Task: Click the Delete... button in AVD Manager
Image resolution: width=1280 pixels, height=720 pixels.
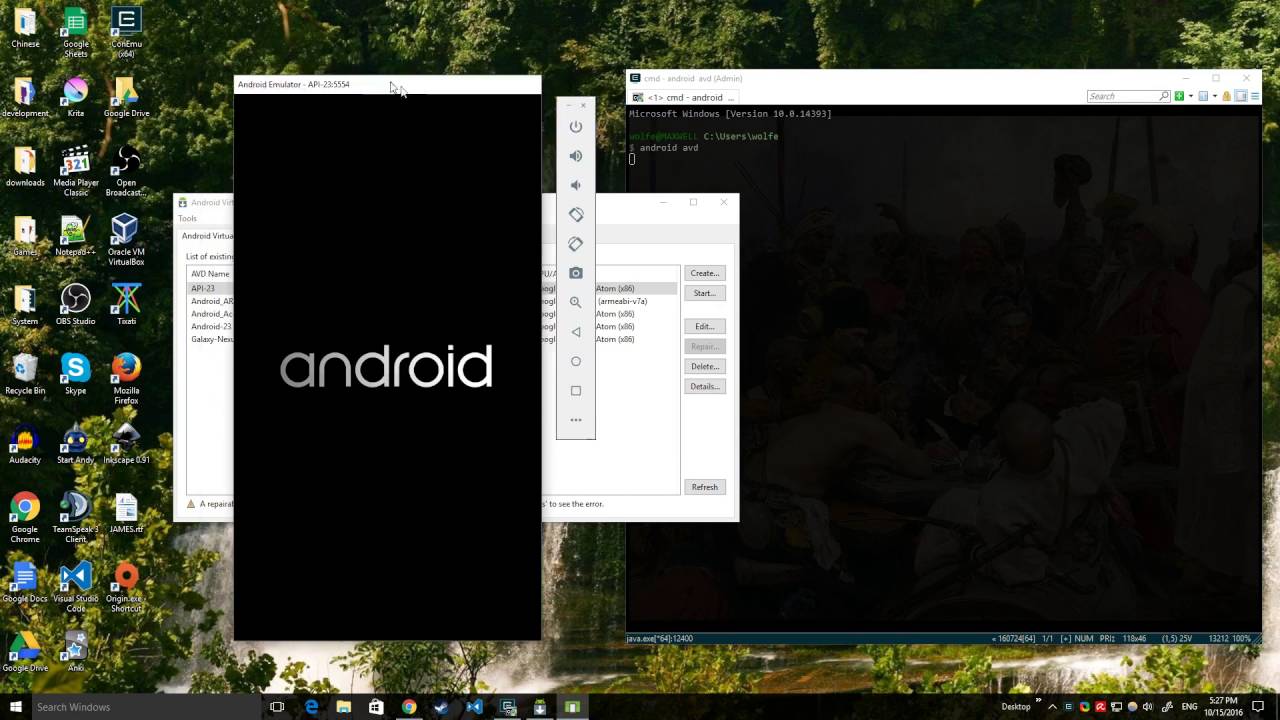Action: (x=704, y=366)
